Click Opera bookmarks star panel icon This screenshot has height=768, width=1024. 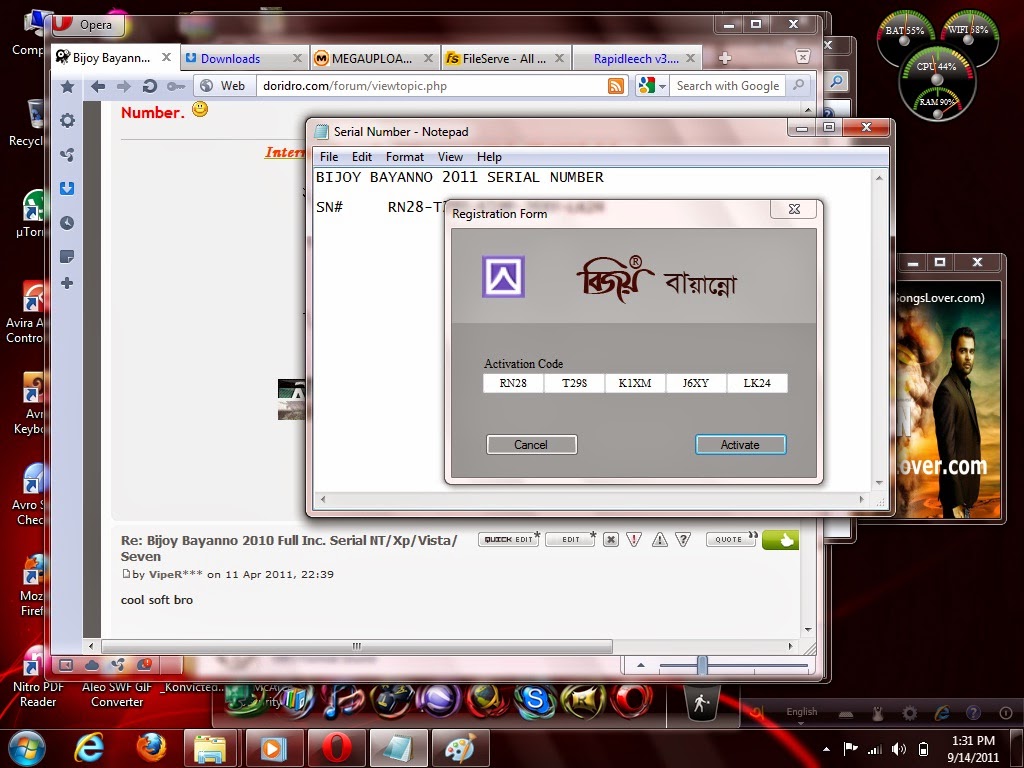pyautogui.click(x=67, y=86)
